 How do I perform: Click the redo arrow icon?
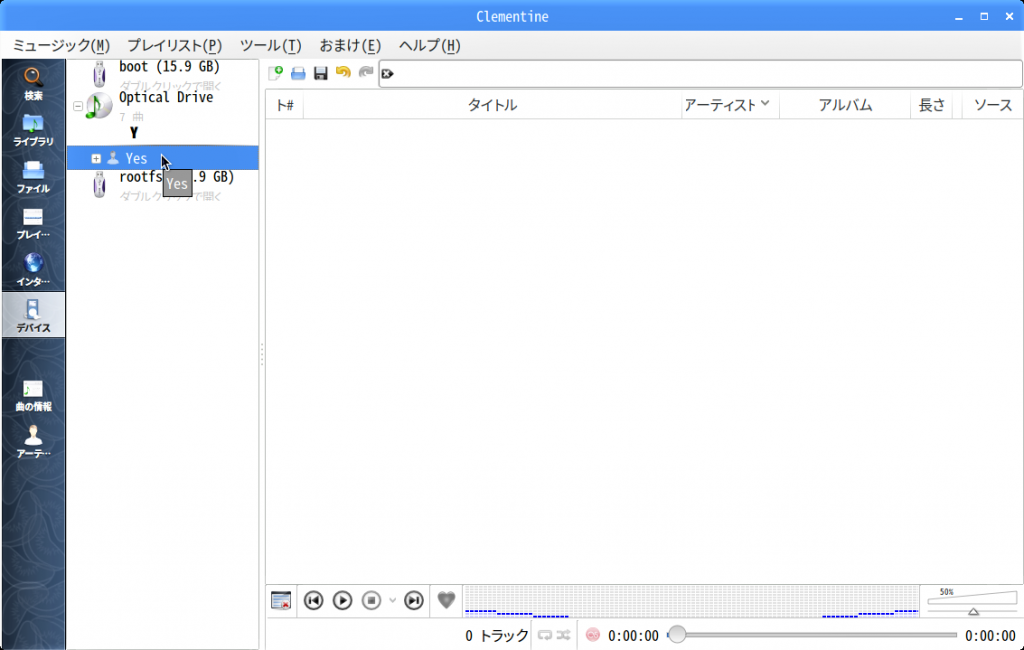coord(366,73)
